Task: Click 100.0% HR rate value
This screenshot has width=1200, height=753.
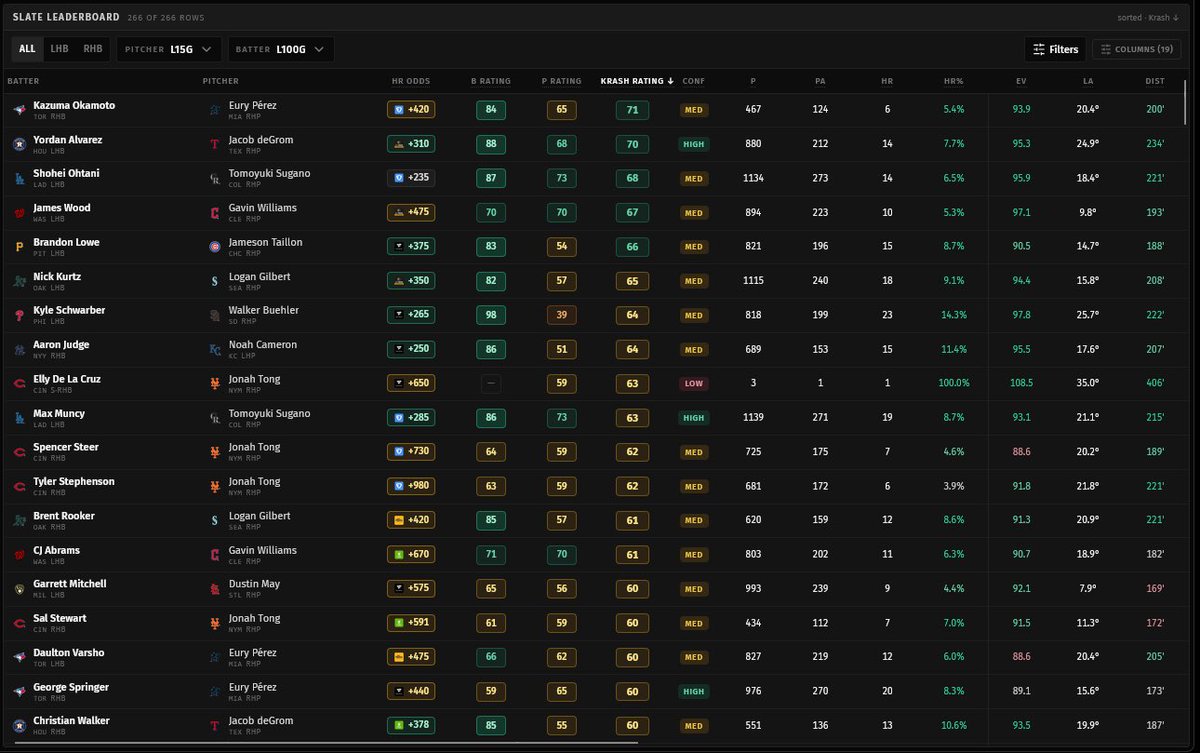Action: [955, 383]
